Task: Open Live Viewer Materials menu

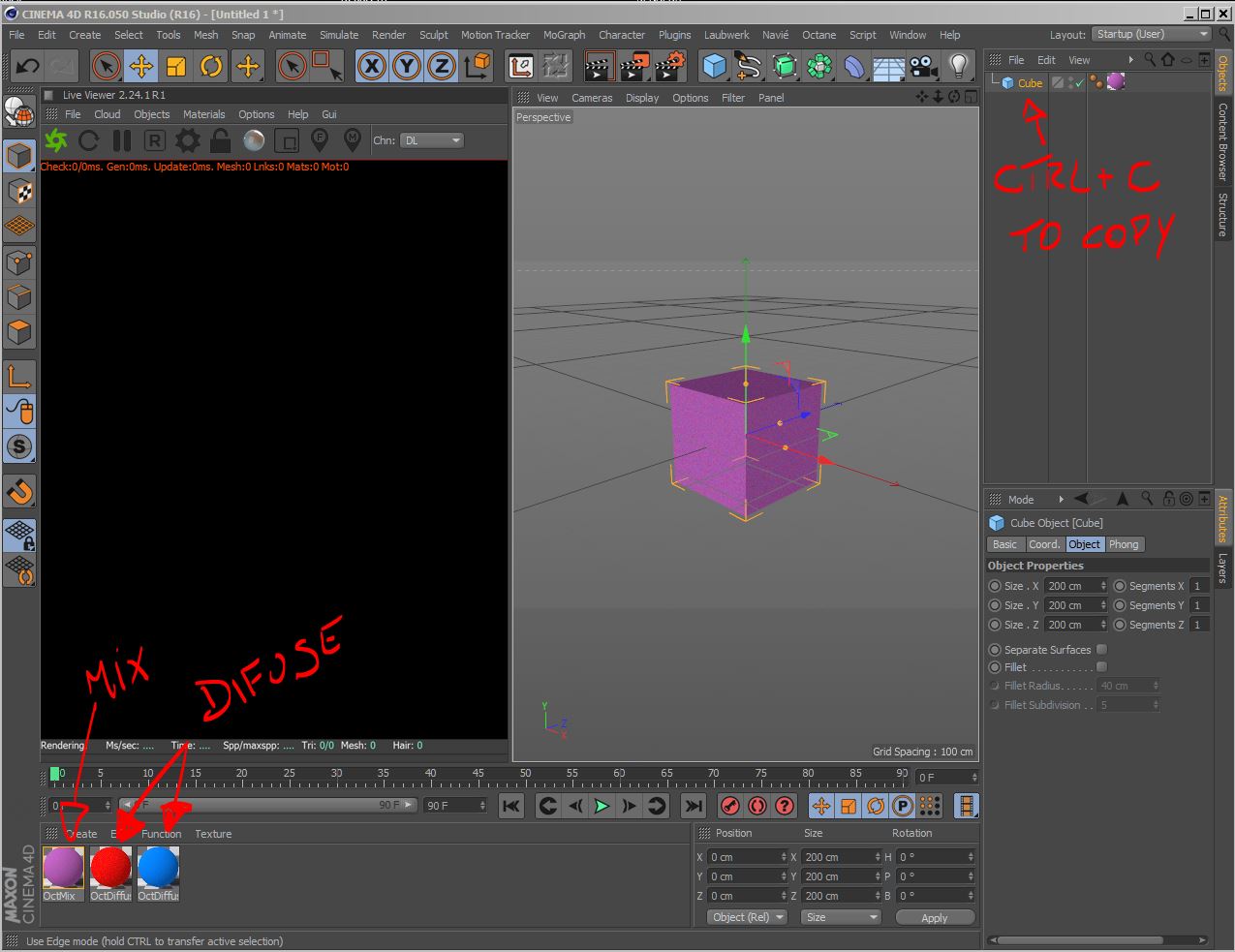Action: (x=203, y=114)
